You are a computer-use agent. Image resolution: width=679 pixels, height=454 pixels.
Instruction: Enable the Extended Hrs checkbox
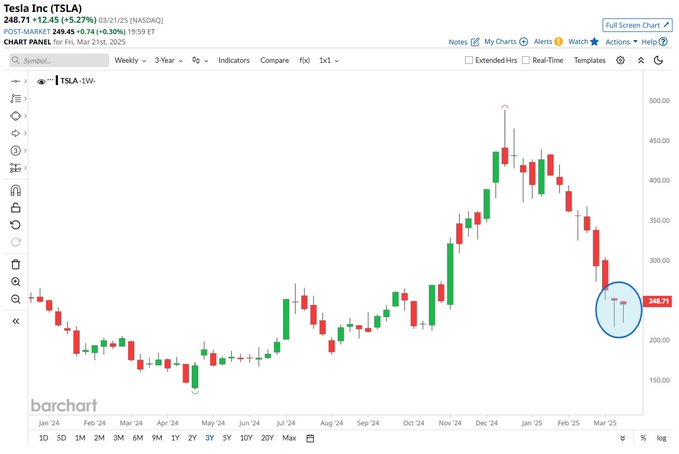pos(469,60)
